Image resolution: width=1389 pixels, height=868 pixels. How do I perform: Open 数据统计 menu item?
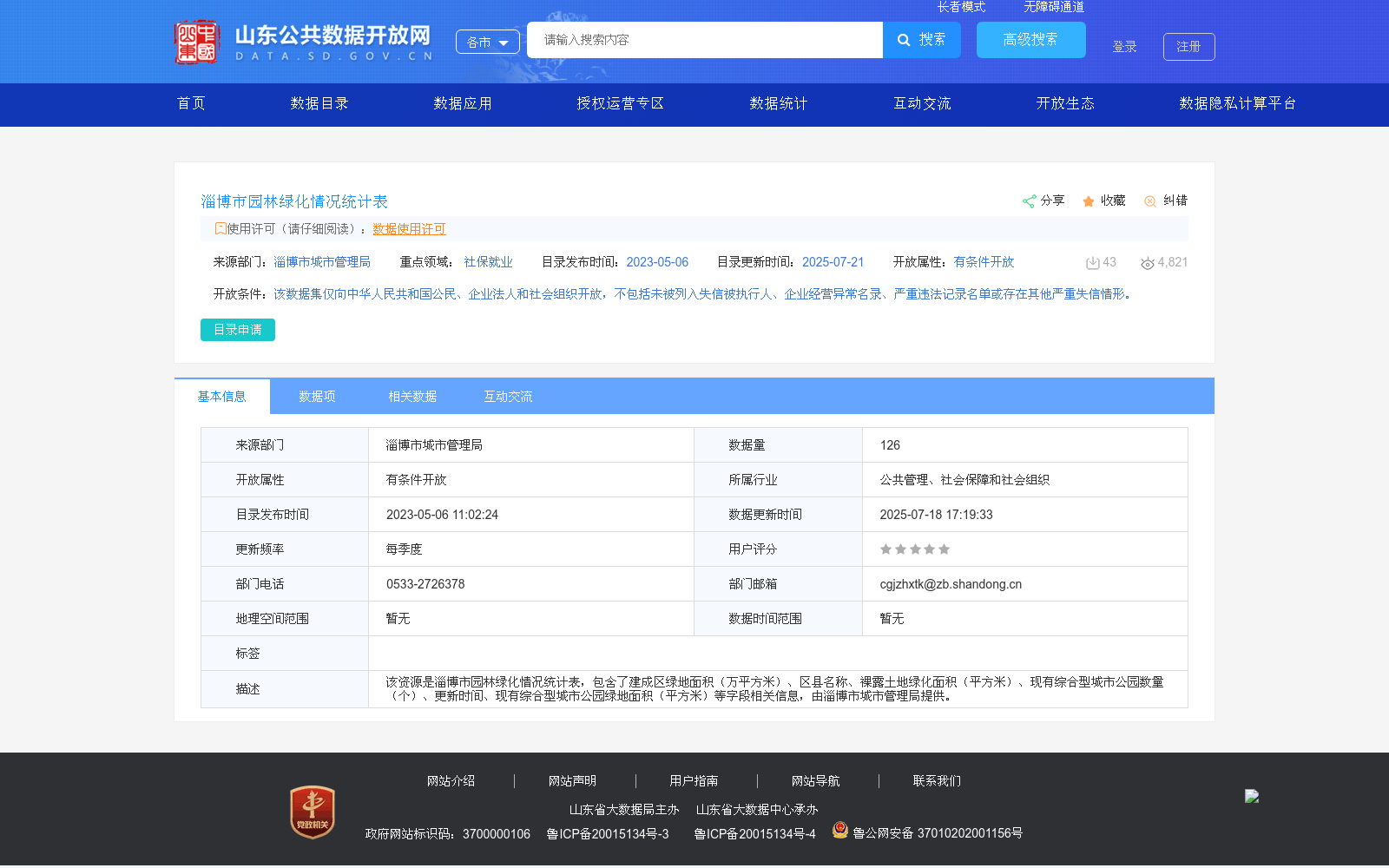click(x=779, y=103)
